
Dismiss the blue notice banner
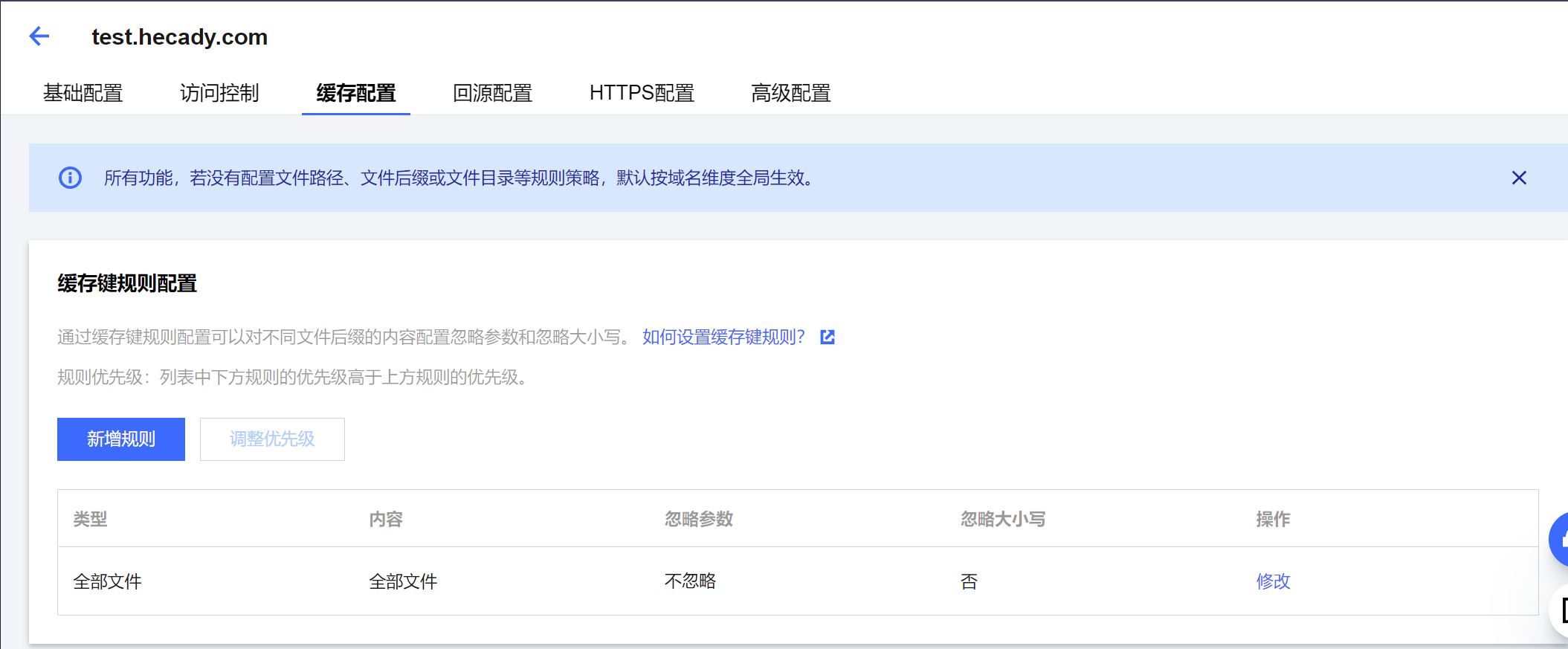[1518, 178]
